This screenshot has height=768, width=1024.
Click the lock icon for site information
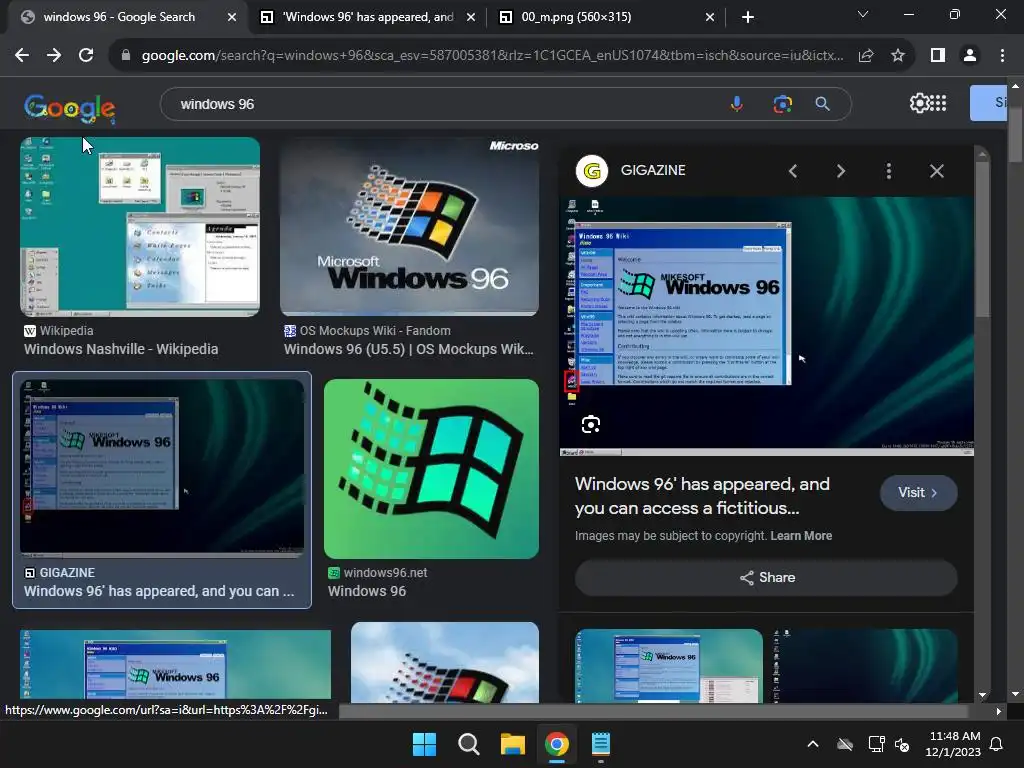(x=126, y=56)
